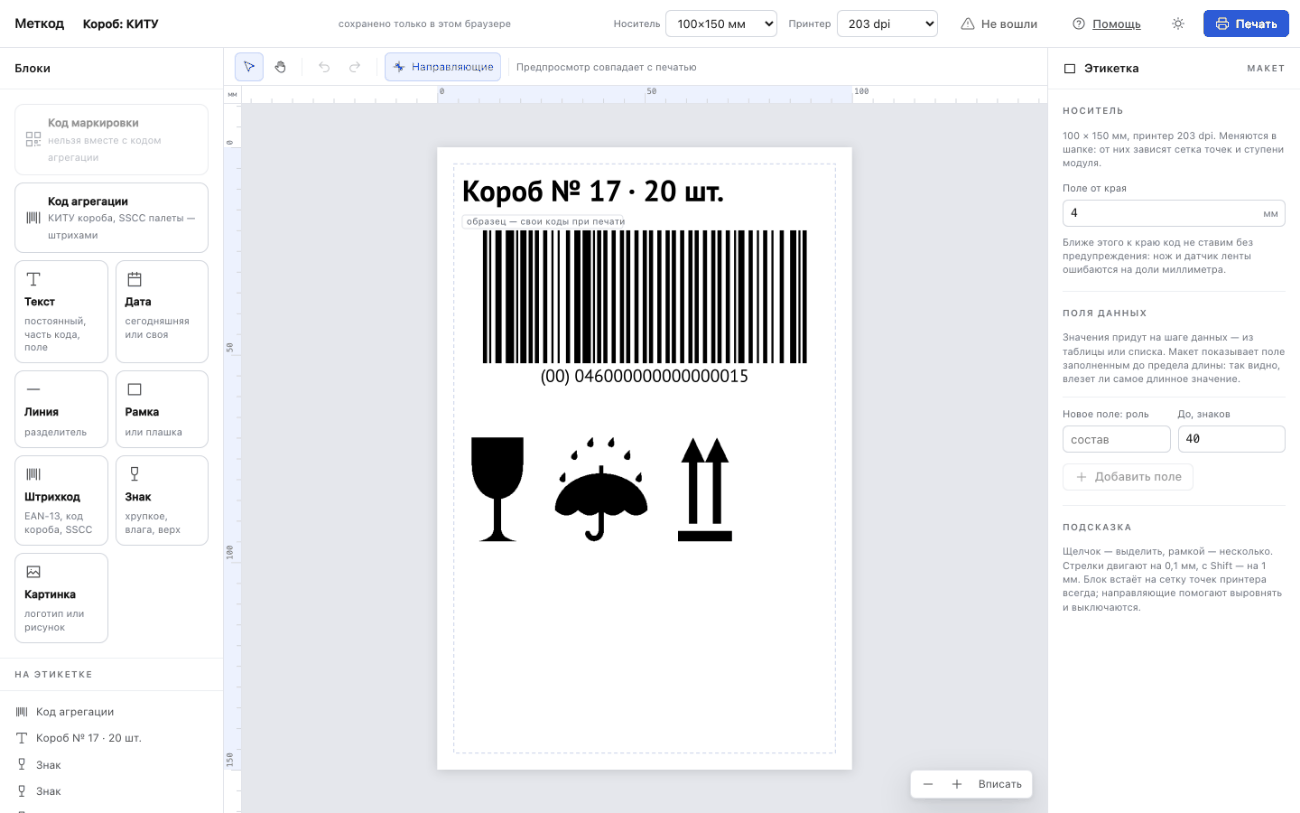Open the Принтер 203 dpi dropdown
The width and height of the screenshot is (1300, 813).
pos(887,24)
